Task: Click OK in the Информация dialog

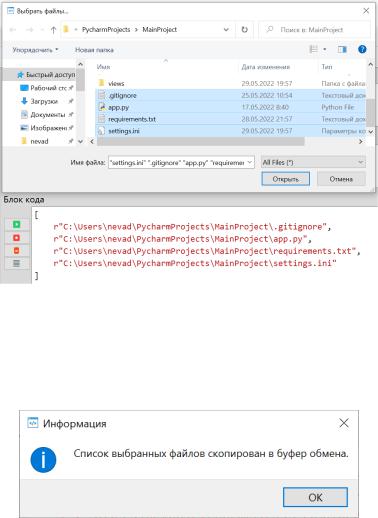Action: pos(315,497)
